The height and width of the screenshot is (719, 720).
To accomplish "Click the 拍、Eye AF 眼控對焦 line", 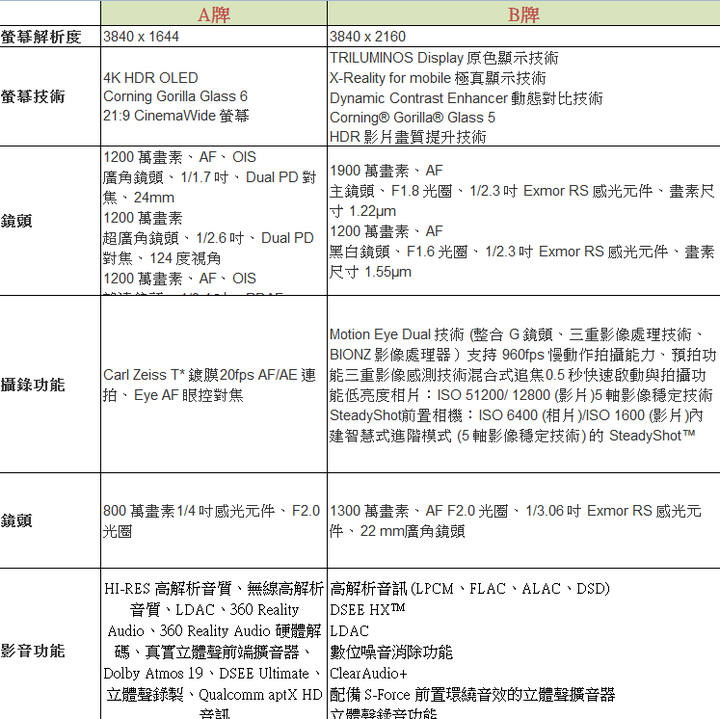I will click(x=173, y=395).
